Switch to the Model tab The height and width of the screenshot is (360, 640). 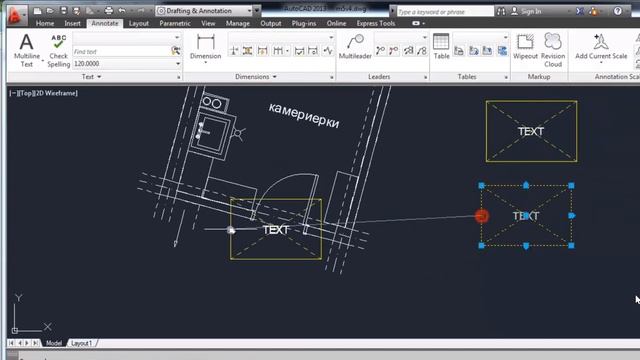tap(53, 343)
